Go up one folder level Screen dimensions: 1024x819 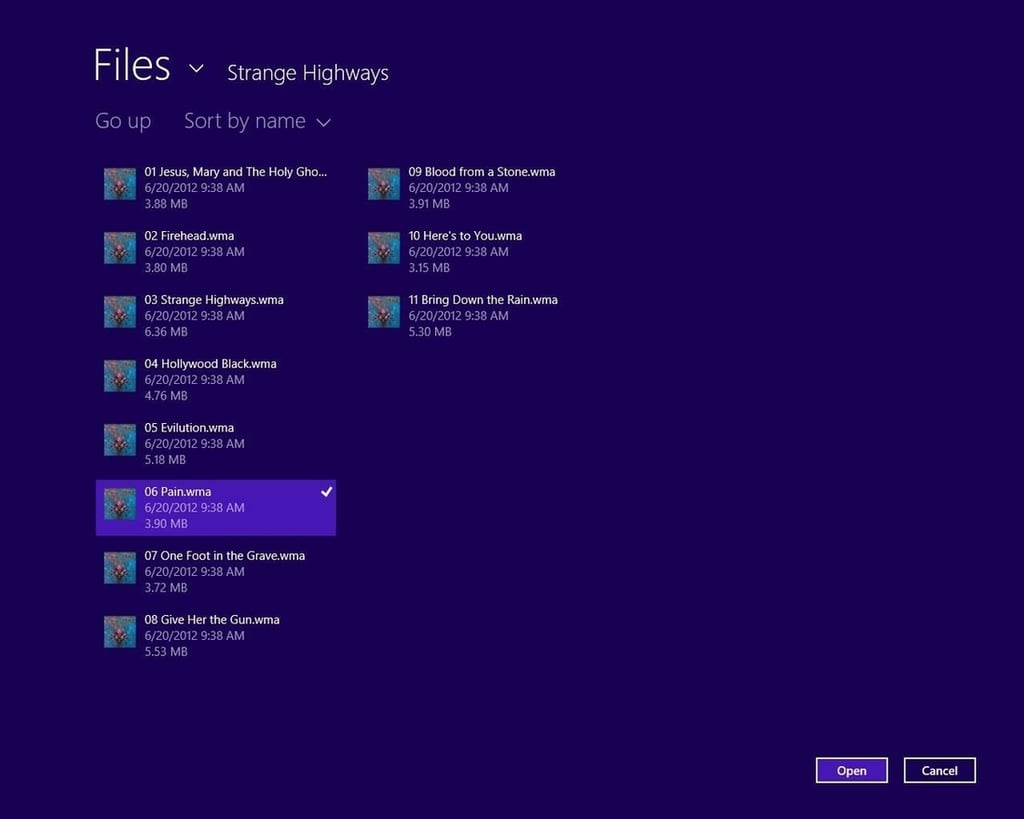(x=123, y=121)
